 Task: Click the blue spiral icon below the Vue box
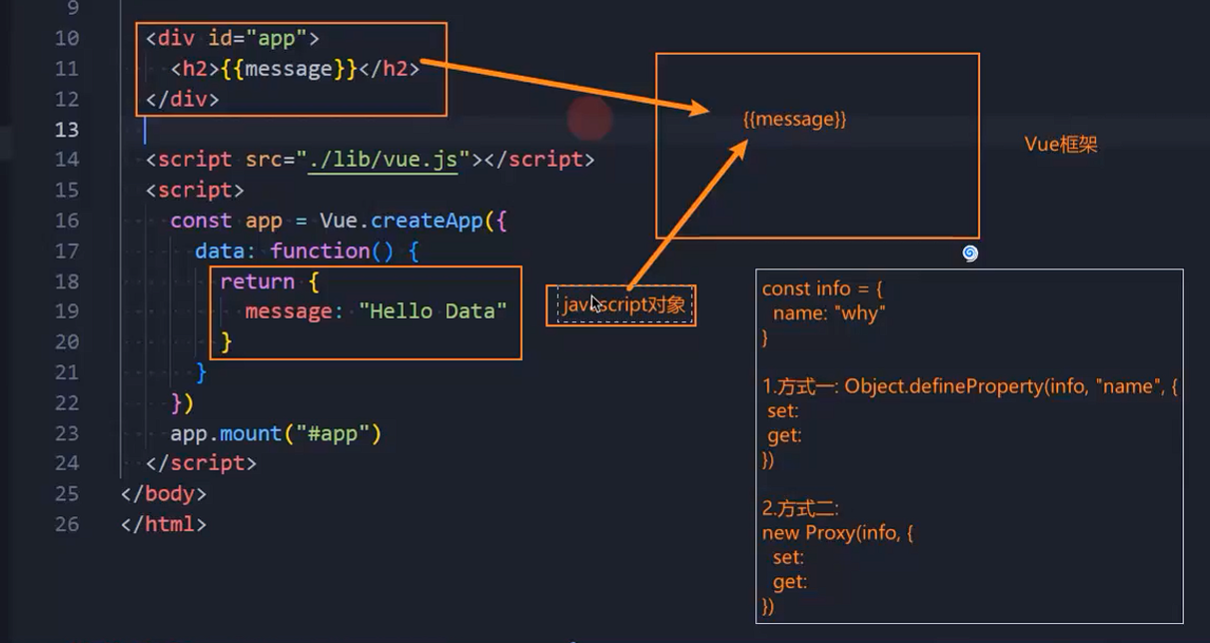pos(969,253)
